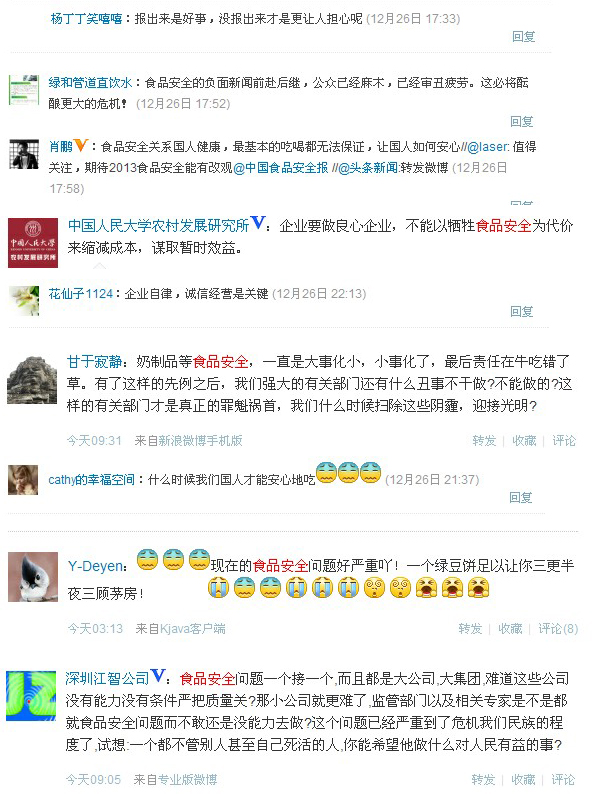The width and height of the screenshot is (596, 794).
Task: Reply to 杨丁丁笑嘻嘻's comment
Action: point(524,36)
